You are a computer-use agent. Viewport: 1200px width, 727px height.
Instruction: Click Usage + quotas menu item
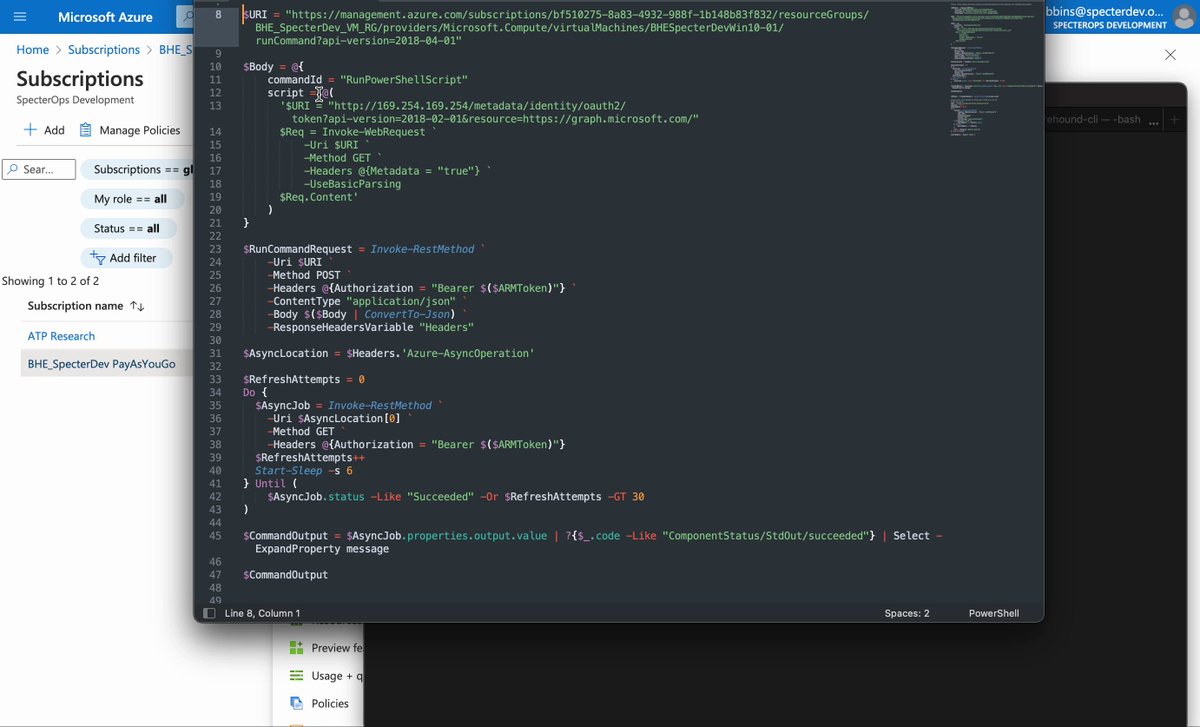pos(337,676)
